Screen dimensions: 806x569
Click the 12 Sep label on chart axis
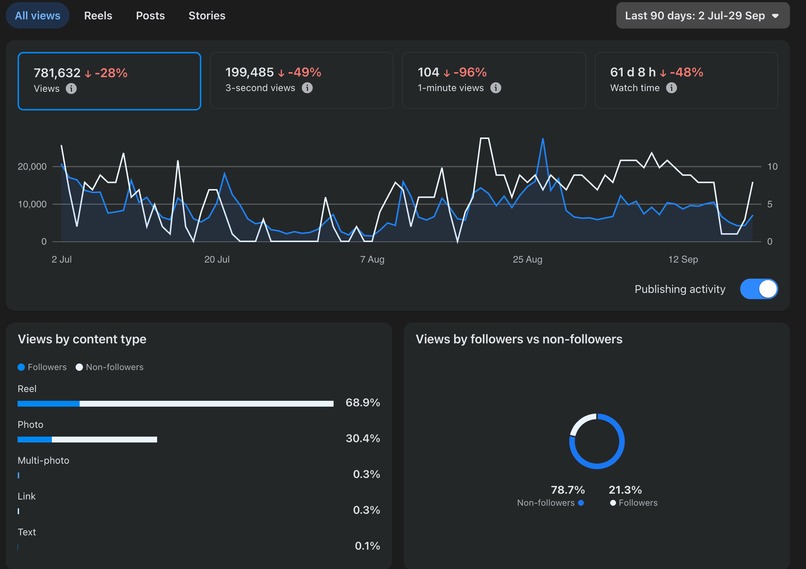click(x=683, y=260)
